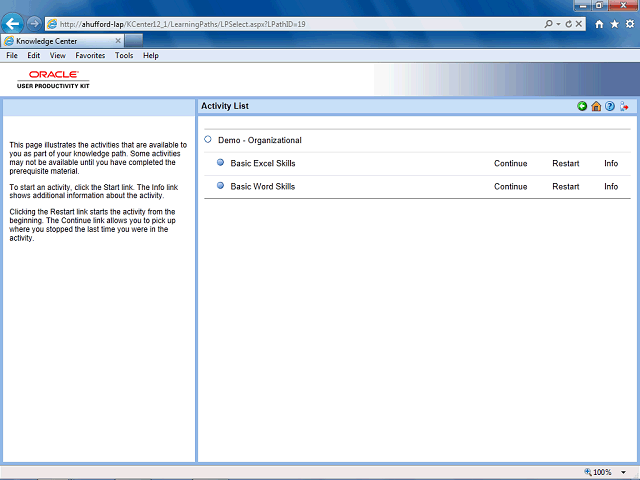Image resolution: width=640 pixels, height=480 pixels.
Task: Click the green back arrow in Activity List
Action: [582, 106]
